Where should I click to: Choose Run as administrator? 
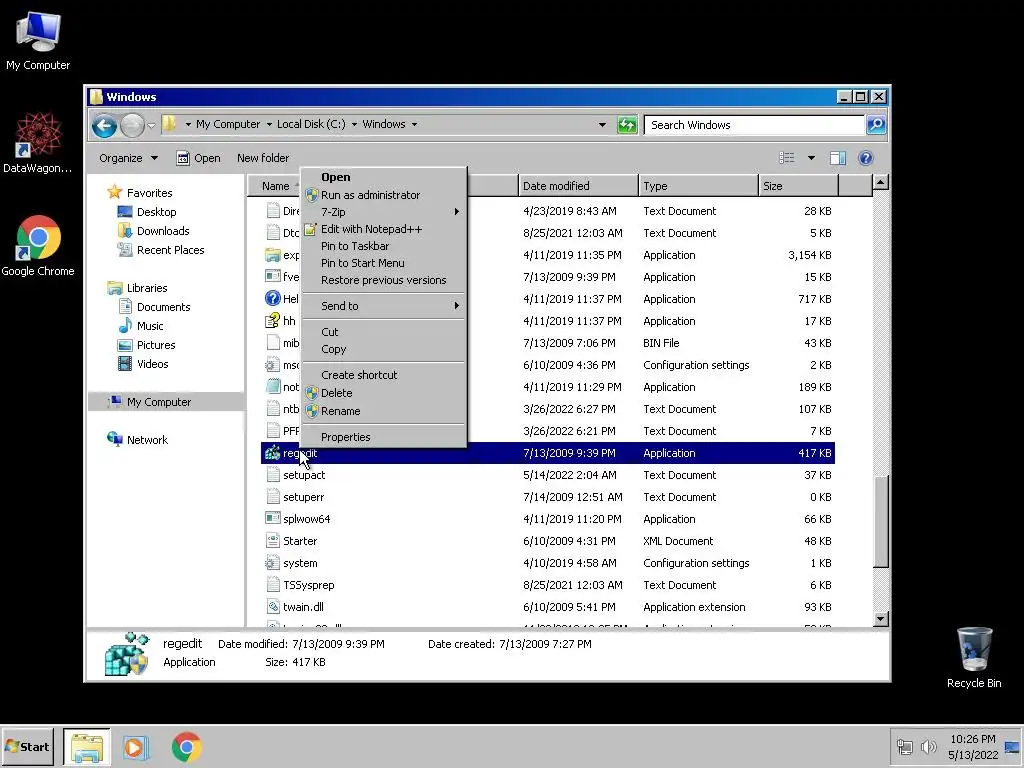coord(383,195)
